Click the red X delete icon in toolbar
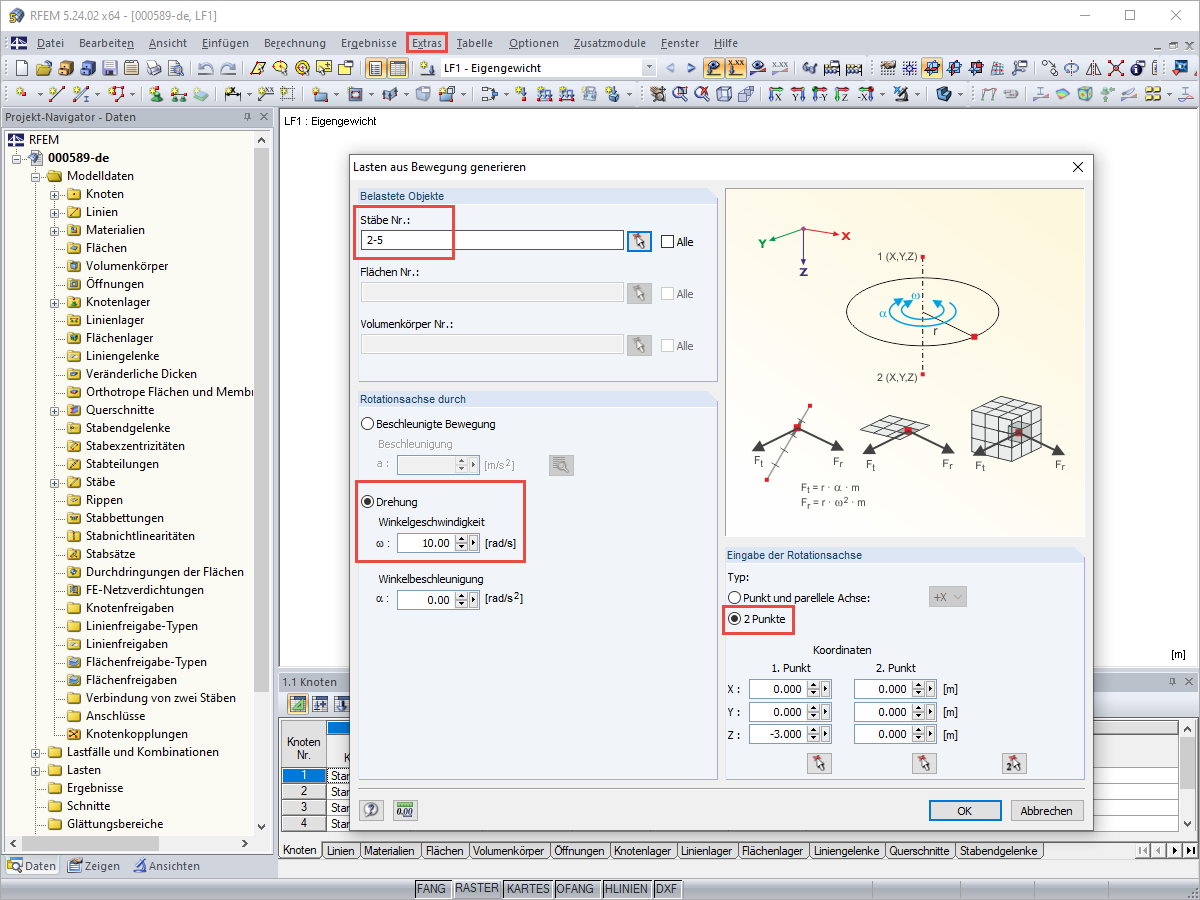This screenshot has height=900, width=1200. pos(1115,68)
